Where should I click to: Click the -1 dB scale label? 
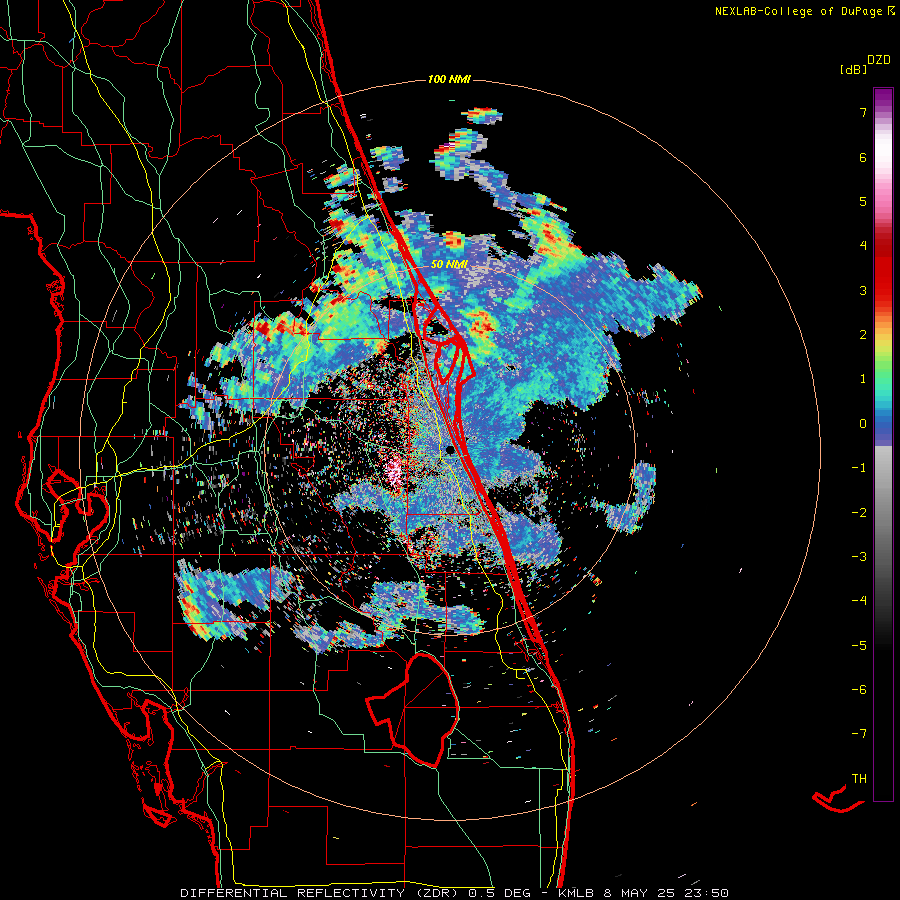[x=859, y=468]
